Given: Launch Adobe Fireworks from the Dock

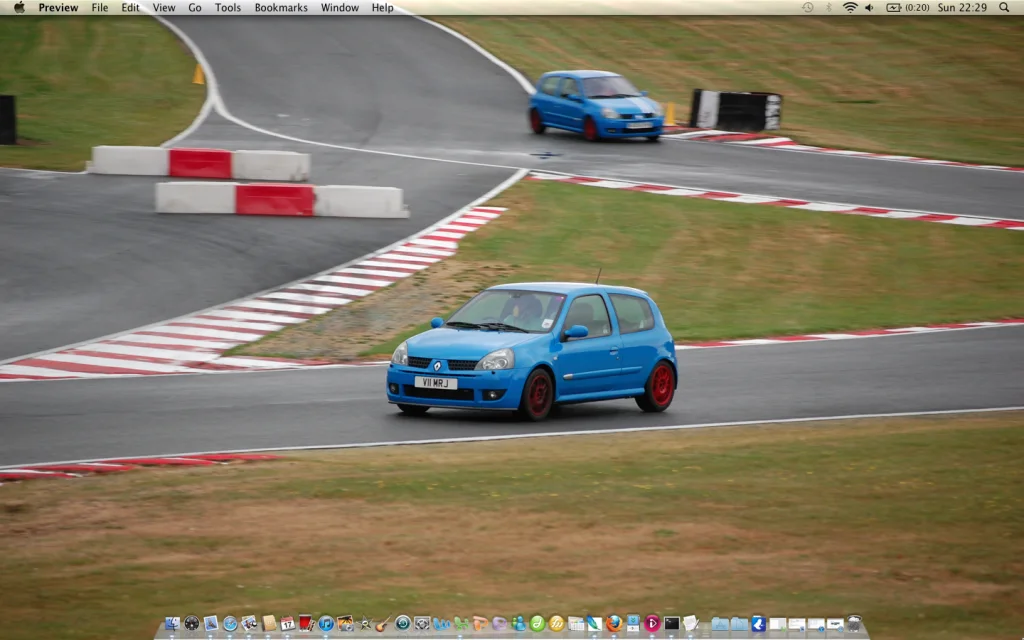Looking at the screenshot, I should 556,624.
